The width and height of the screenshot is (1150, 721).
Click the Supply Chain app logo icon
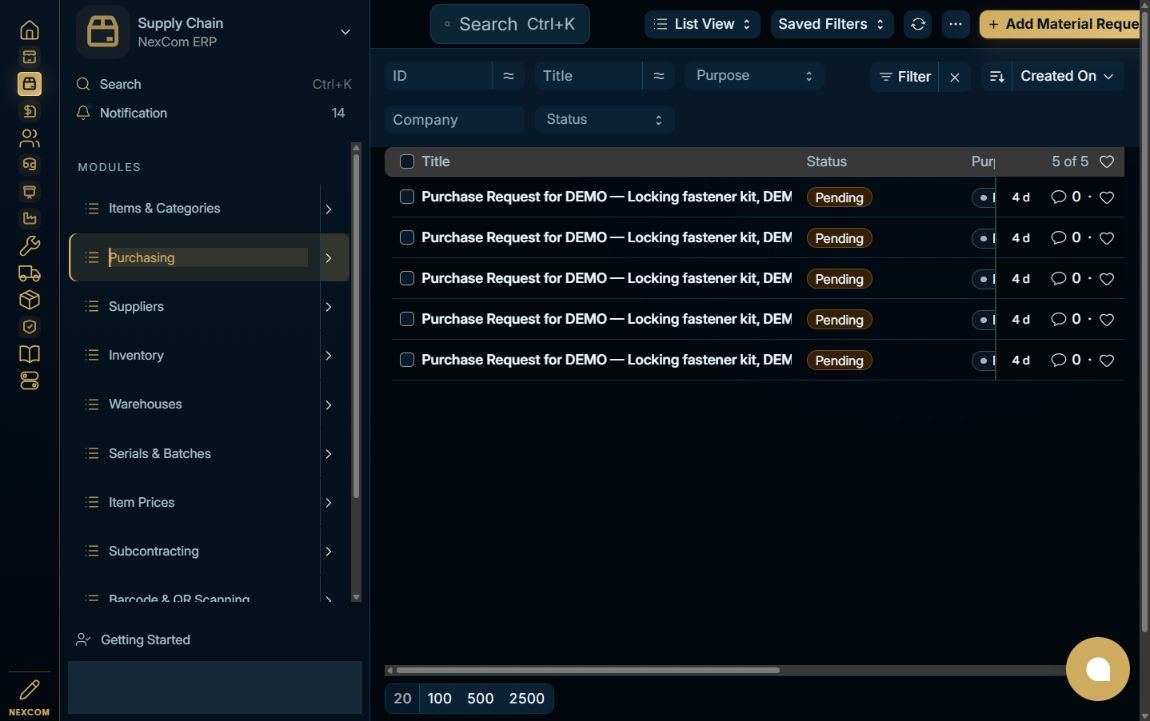click(x=103, y=32)
